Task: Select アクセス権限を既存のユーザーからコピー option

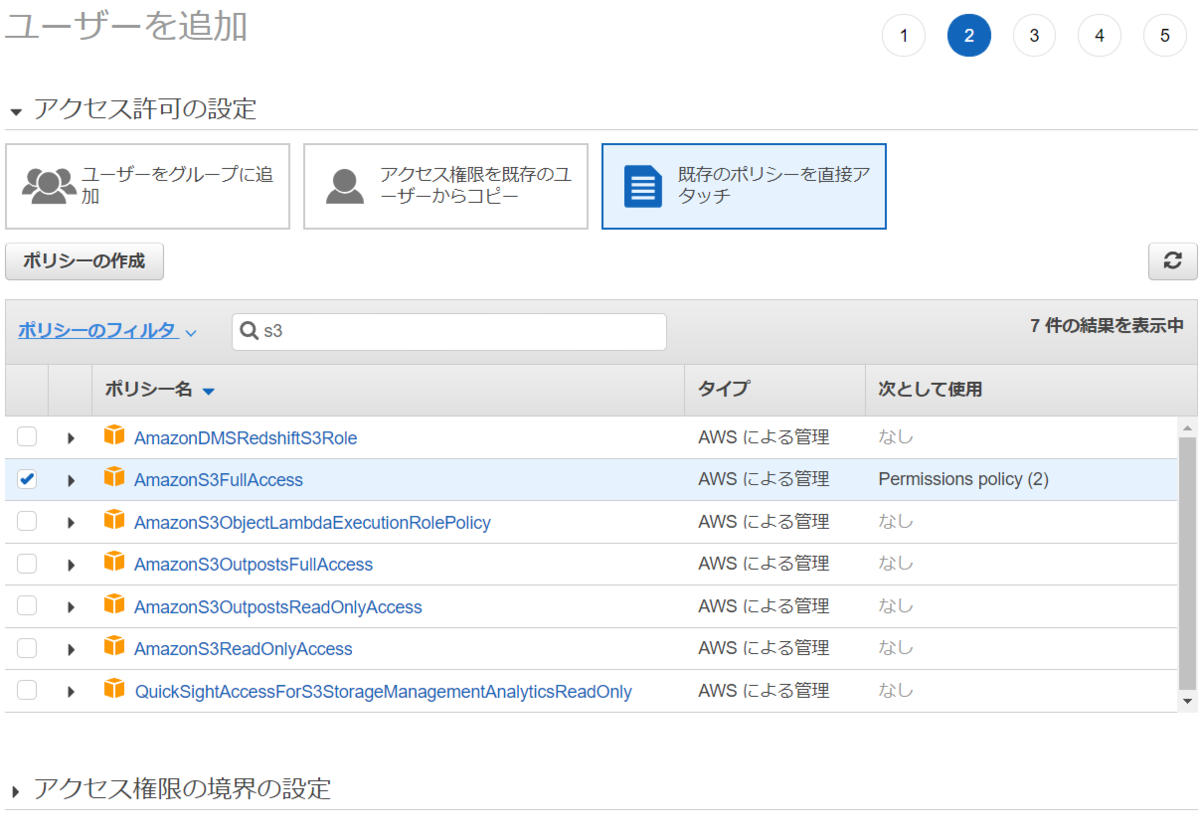Action: point(445,186)
